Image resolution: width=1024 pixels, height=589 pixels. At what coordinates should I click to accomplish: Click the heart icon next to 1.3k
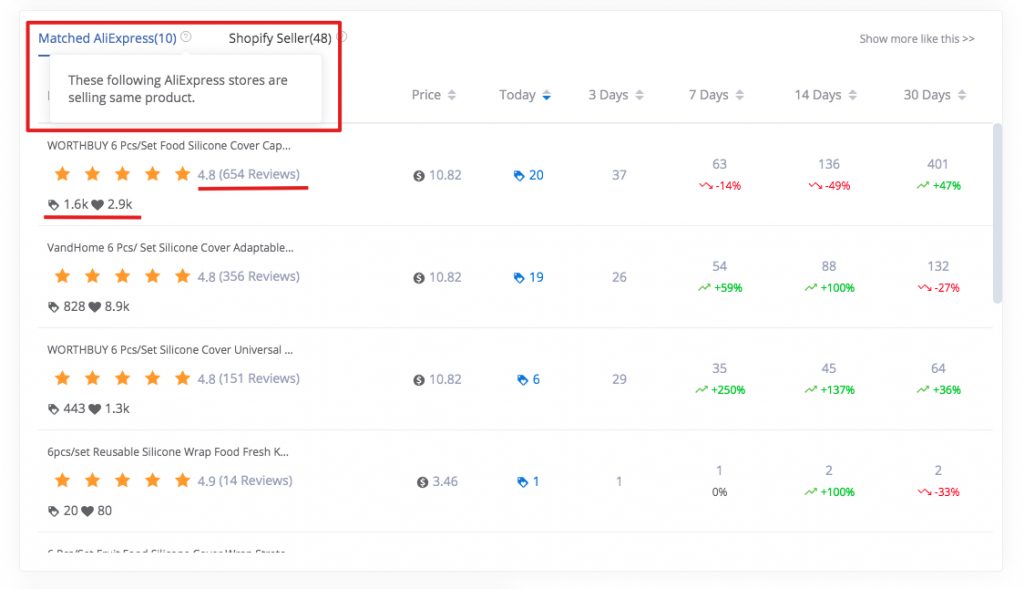(x=95, y=409)
